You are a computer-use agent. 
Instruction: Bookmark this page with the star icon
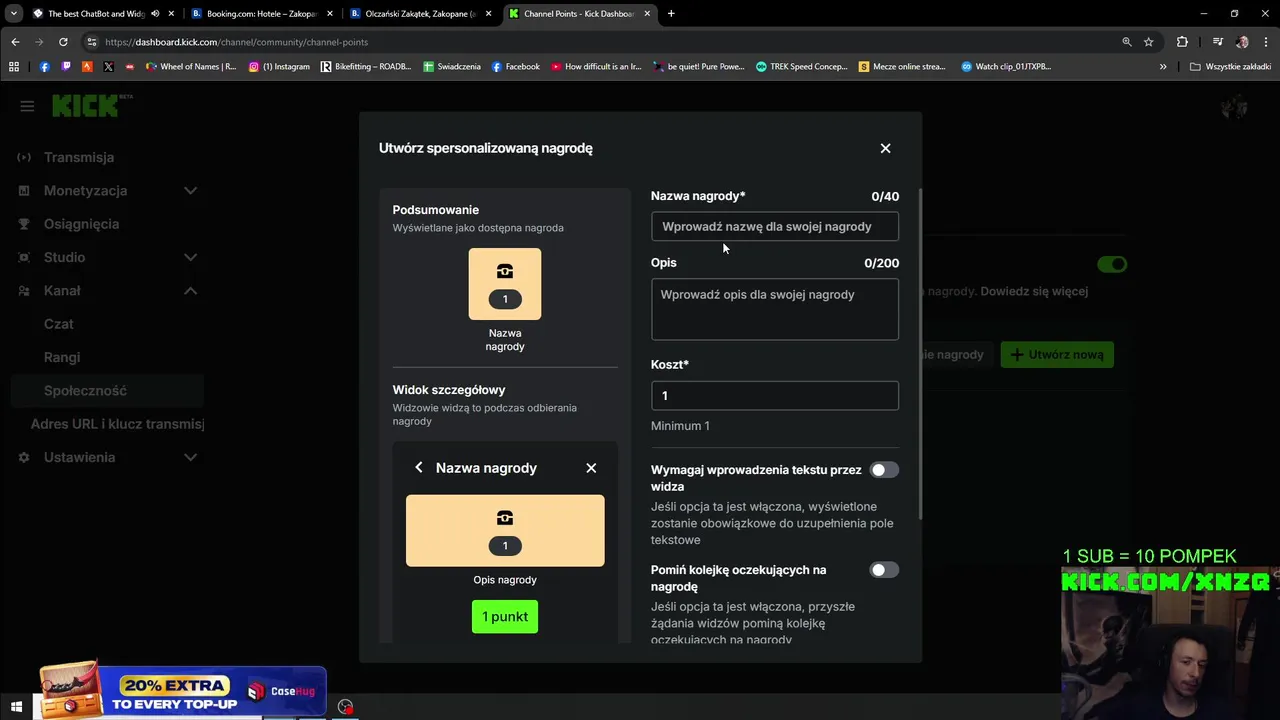pos(1149,42)
